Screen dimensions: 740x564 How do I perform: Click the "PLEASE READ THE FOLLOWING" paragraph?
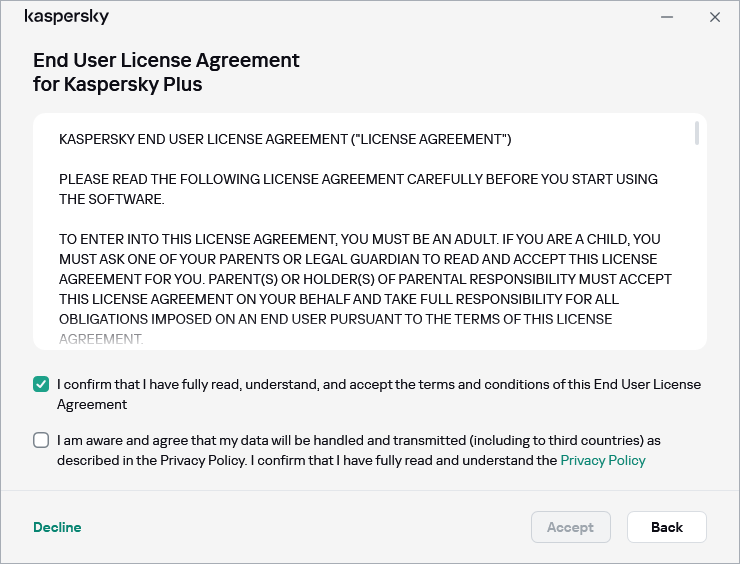[358, 189]
